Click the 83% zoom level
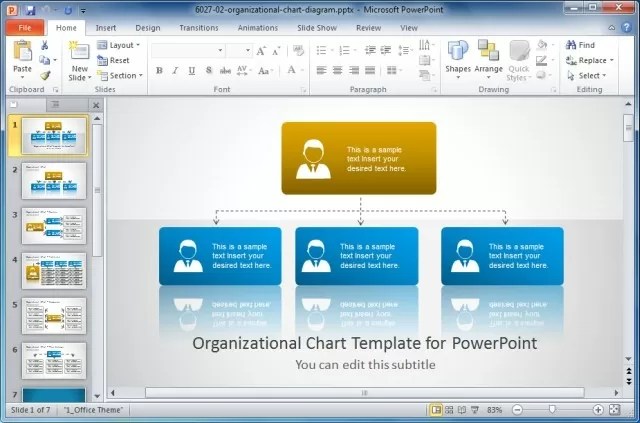The height and width of the screenshot is (423, 640). coord(495,410)
